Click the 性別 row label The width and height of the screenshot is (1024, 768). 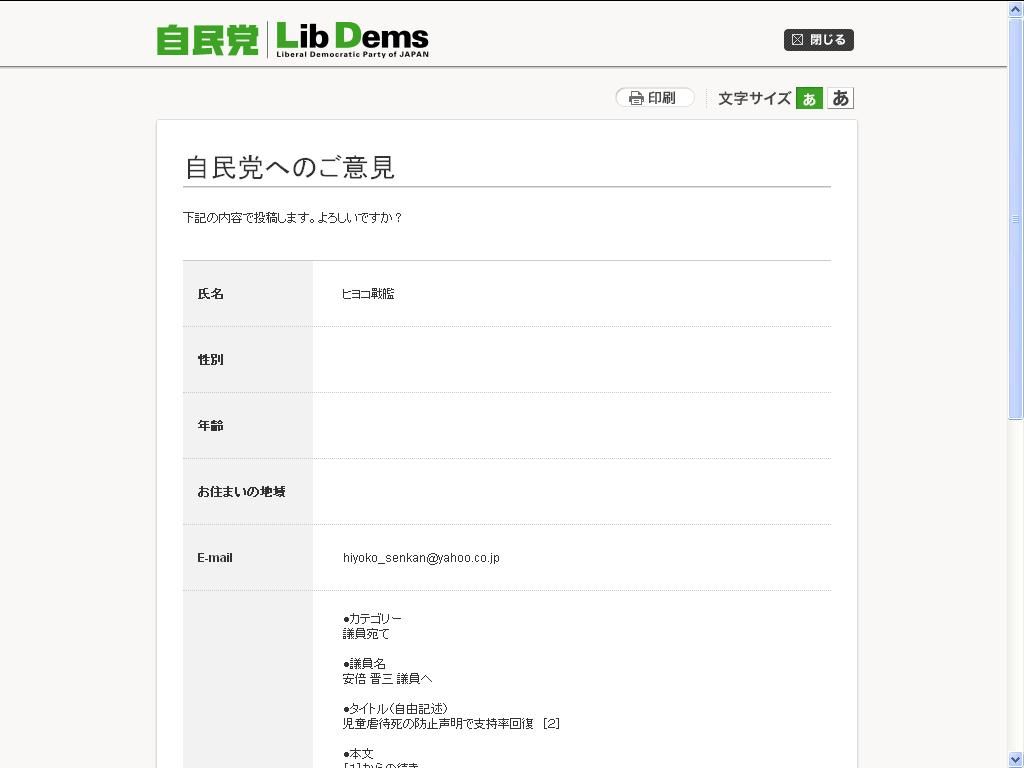point(211,360)
